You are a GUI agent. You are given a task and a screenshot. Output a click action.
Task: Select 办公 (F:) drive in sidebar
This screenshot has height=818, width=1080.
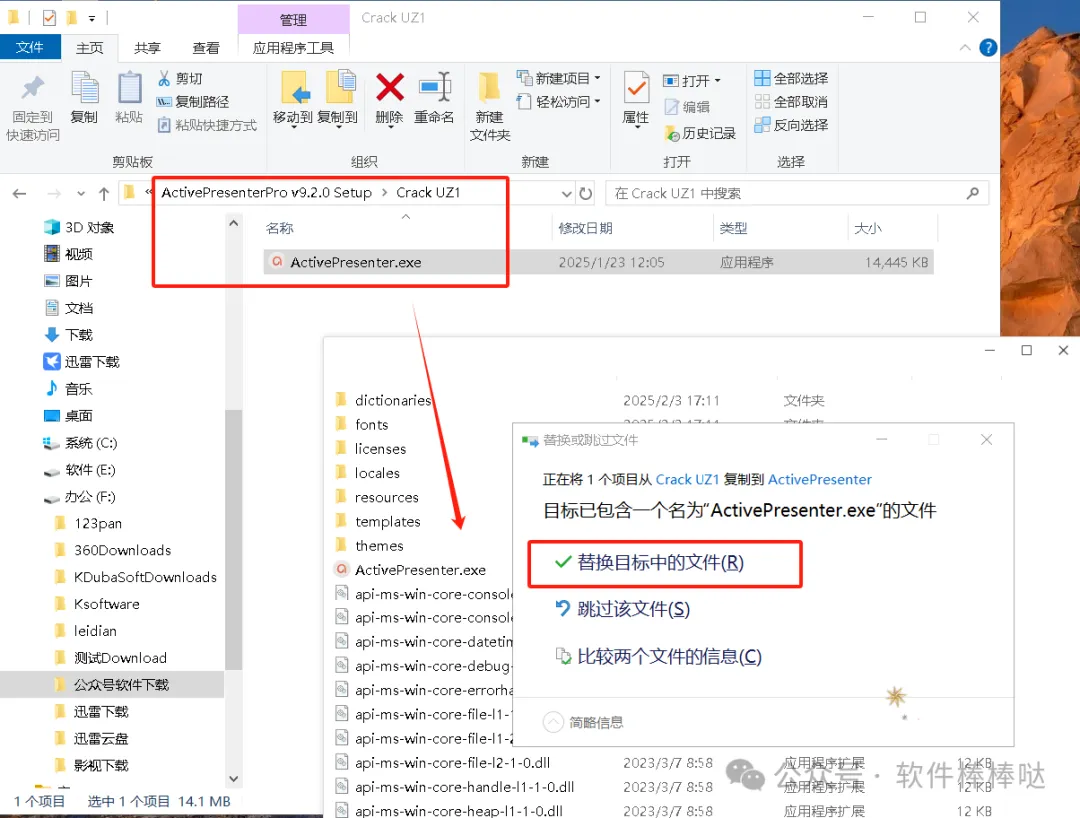80,496
